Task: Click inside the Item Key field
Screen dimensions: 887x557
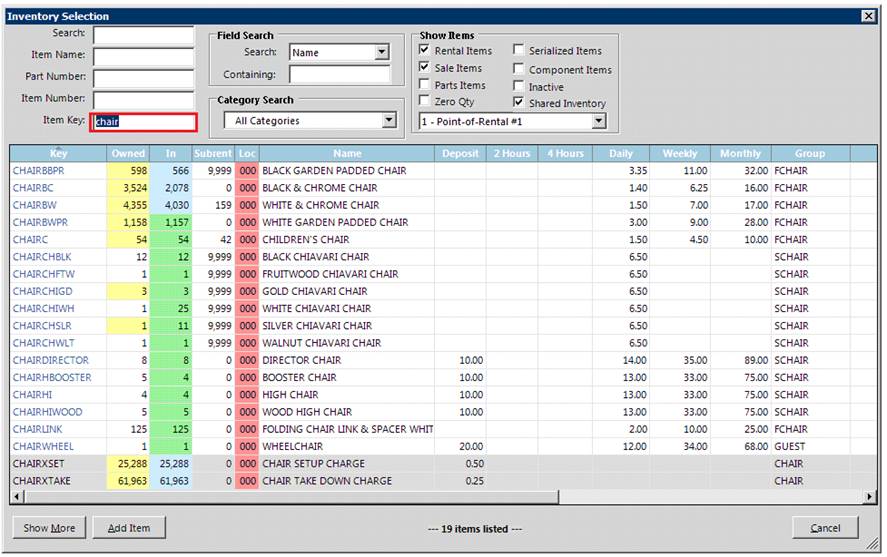Action: (x=144, y=122)
